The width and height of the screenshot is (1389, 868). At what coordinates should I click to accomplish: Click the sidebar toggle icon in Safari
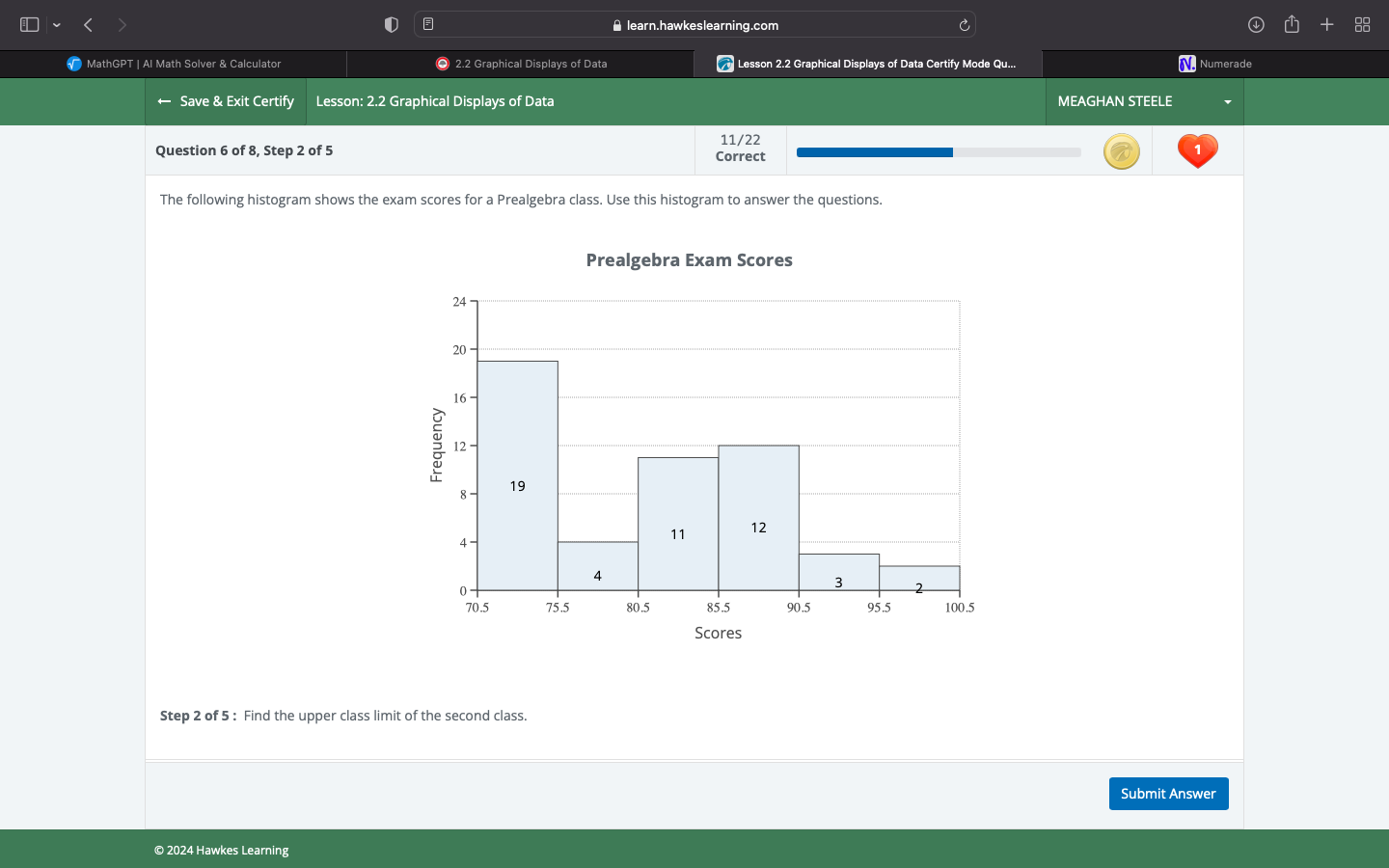(x=29, y=24)
